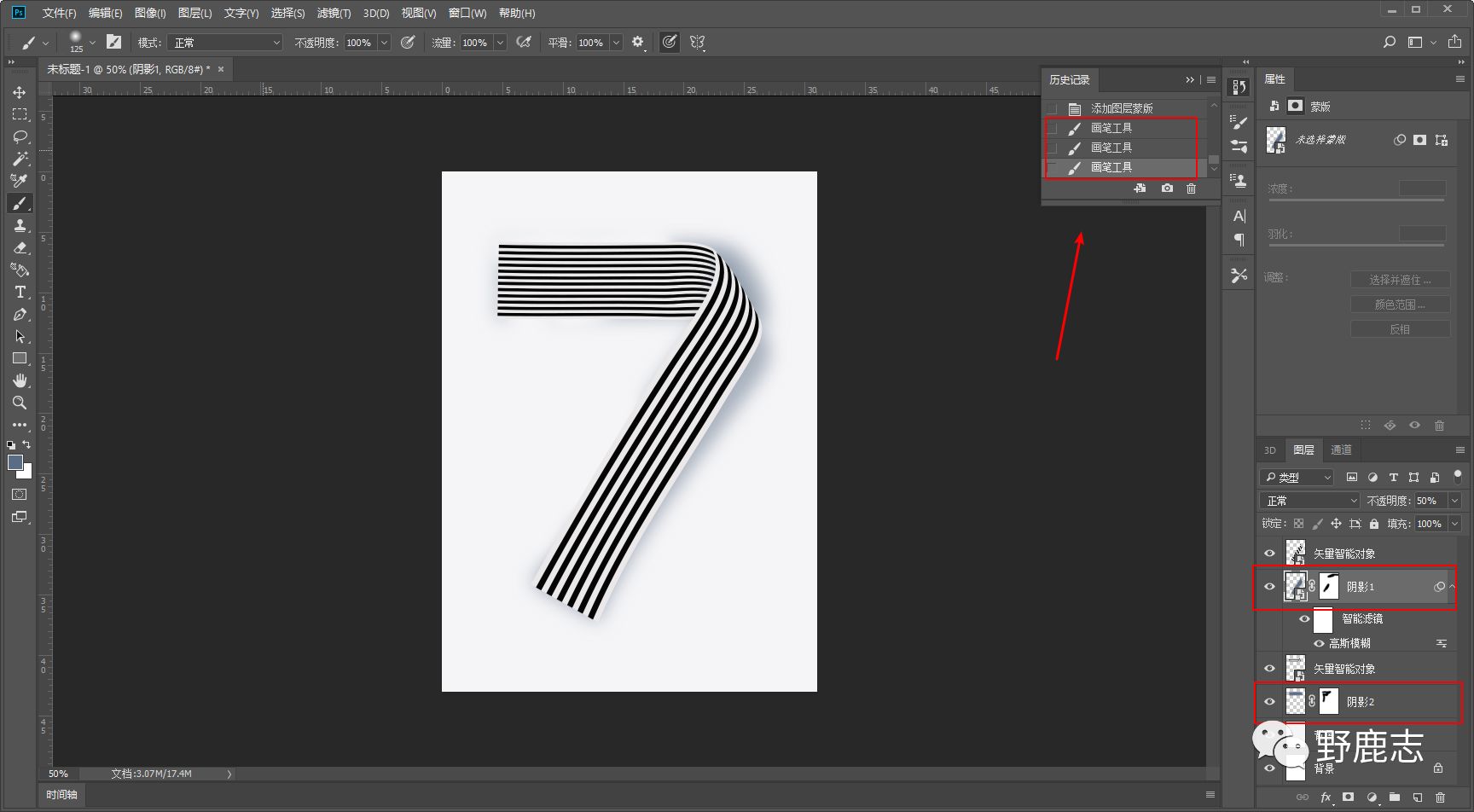The width and height of the screenshot is (1474, 812).
Task: Select the Hand tool
Action: 20,380
